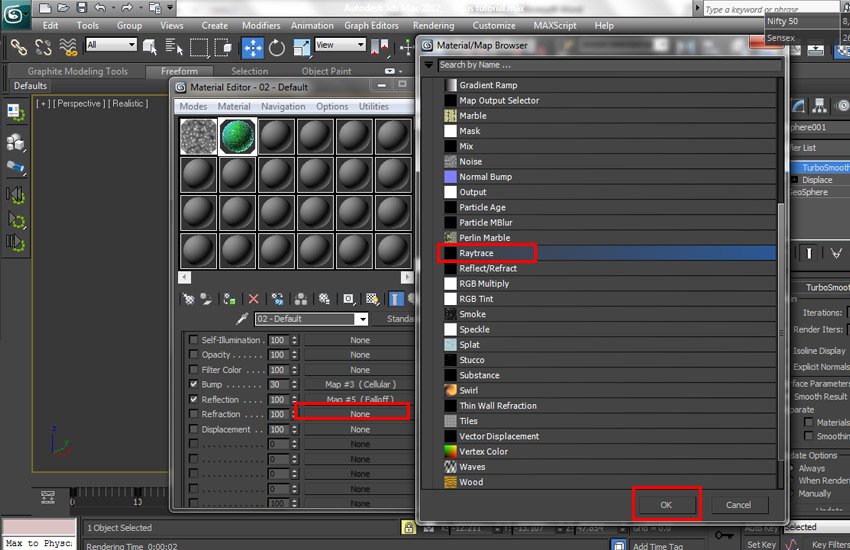Toggle the Opacity map checkbox
Viewport: 850px width, 550px height.
tap(193, 355)
